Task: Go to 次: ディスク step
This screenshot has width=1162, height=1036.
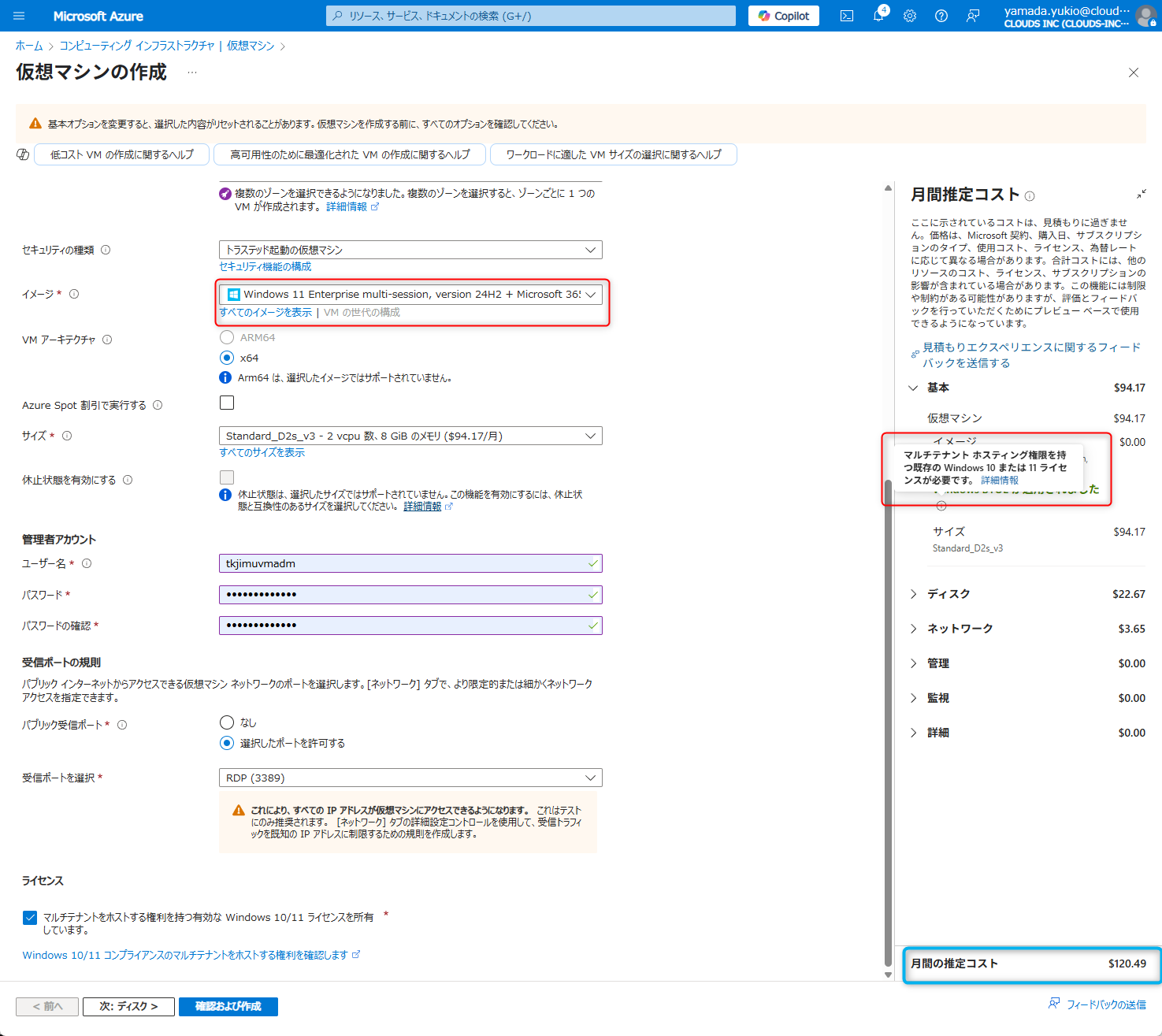Action: coord(128,1006)
